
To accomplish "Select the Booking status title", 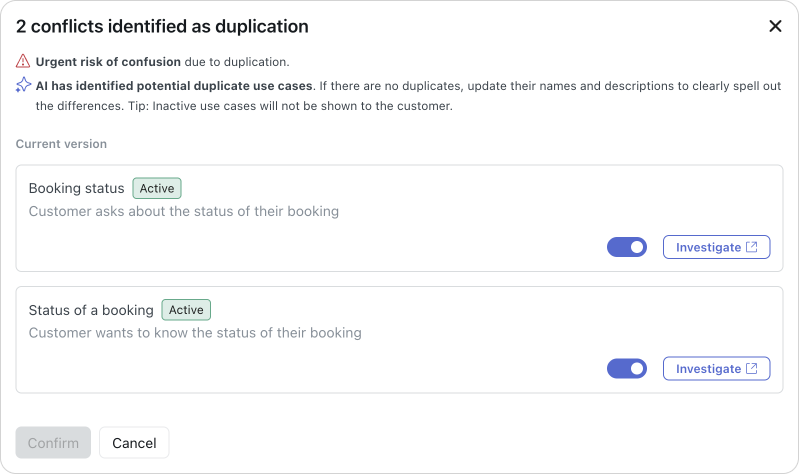I will 76,188.
